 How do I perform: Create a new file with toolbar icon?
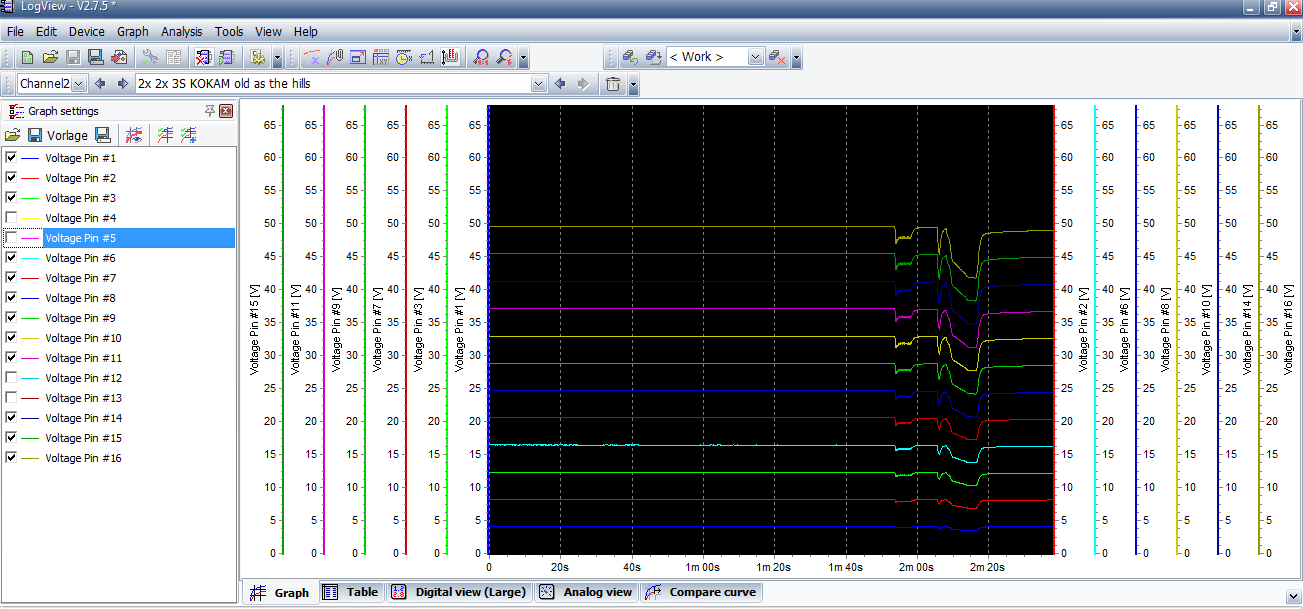(x=28, y=57)
